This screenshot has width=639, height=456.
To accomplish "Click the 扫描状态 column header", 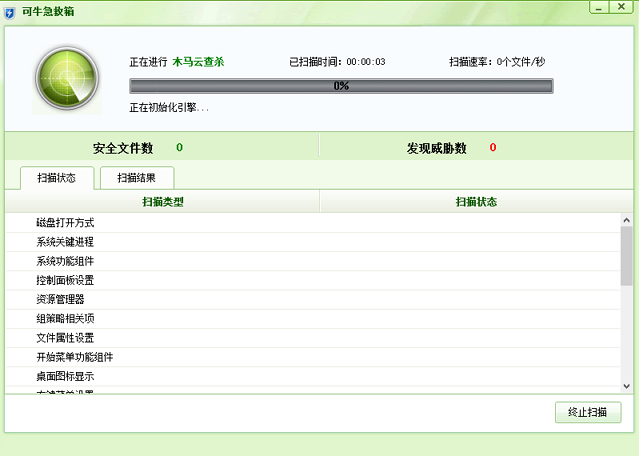I will pos(476,202).
